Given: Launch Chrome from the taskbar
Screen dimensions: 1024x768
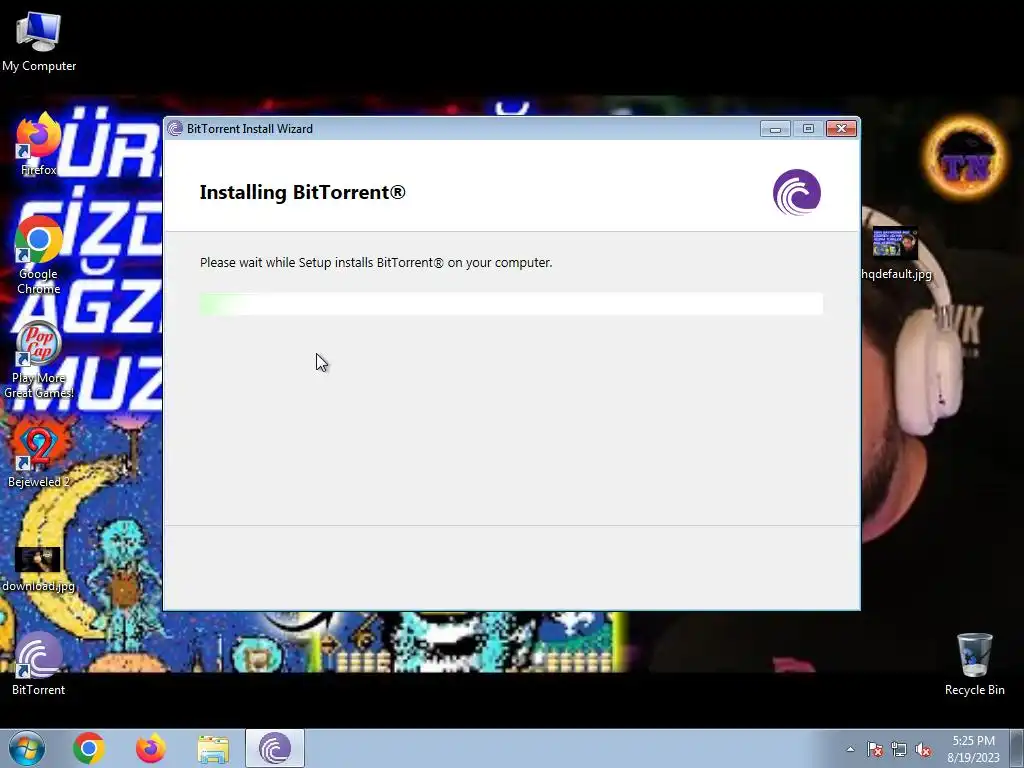Looking at the screenshot, I should point(89,748).
